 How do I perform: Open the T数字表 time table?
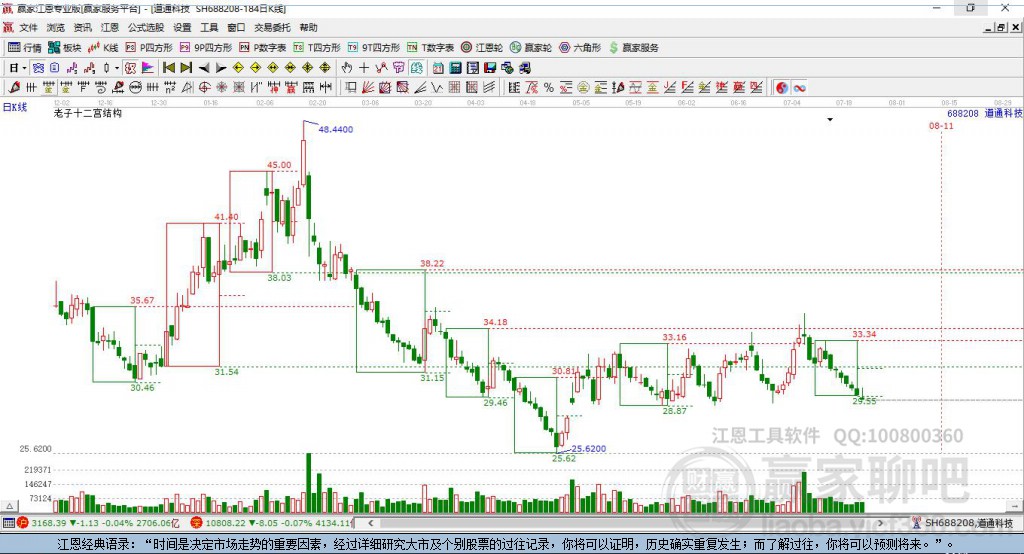[430, 48]
